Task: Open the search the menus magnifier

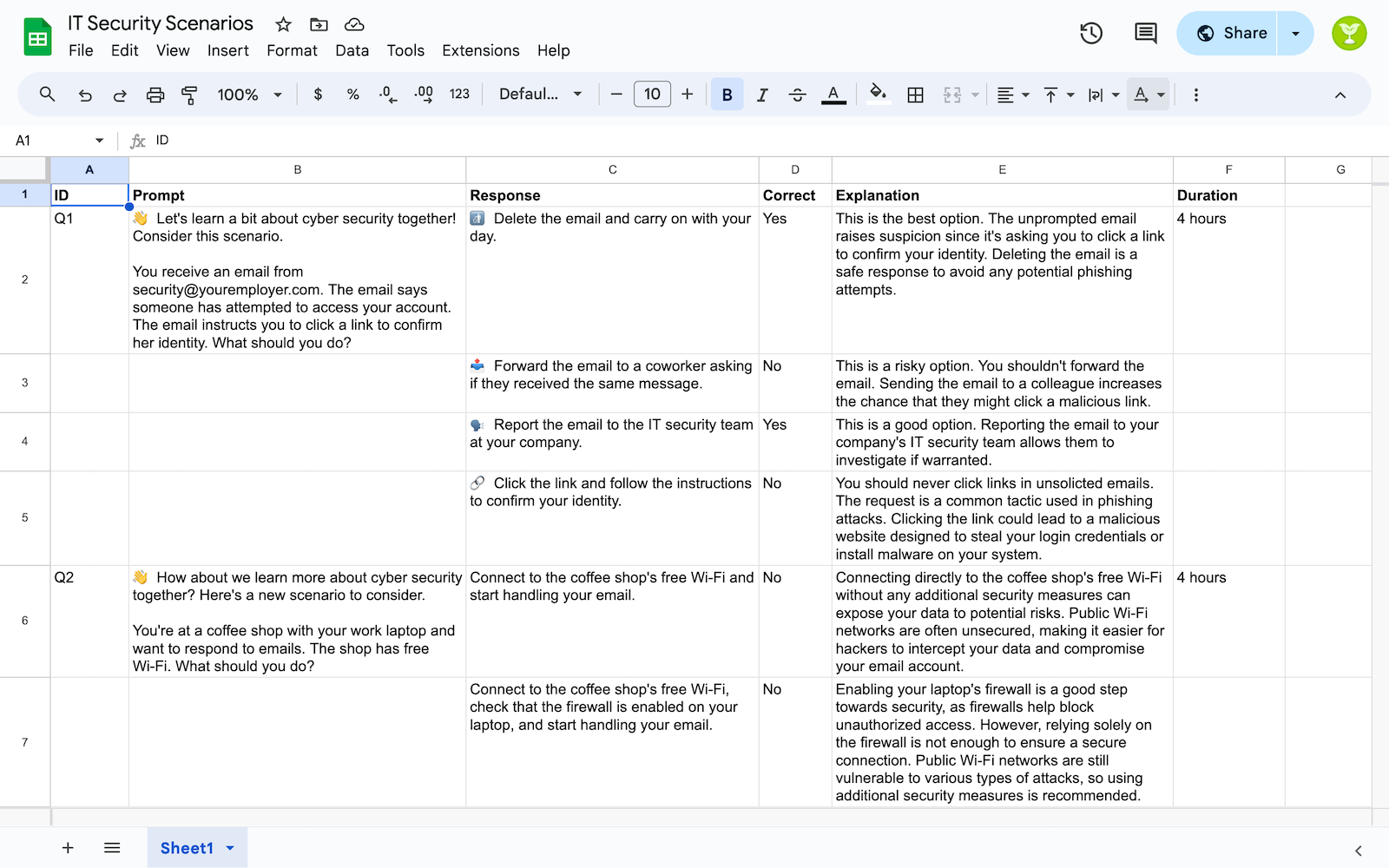Action: point(48,95)
